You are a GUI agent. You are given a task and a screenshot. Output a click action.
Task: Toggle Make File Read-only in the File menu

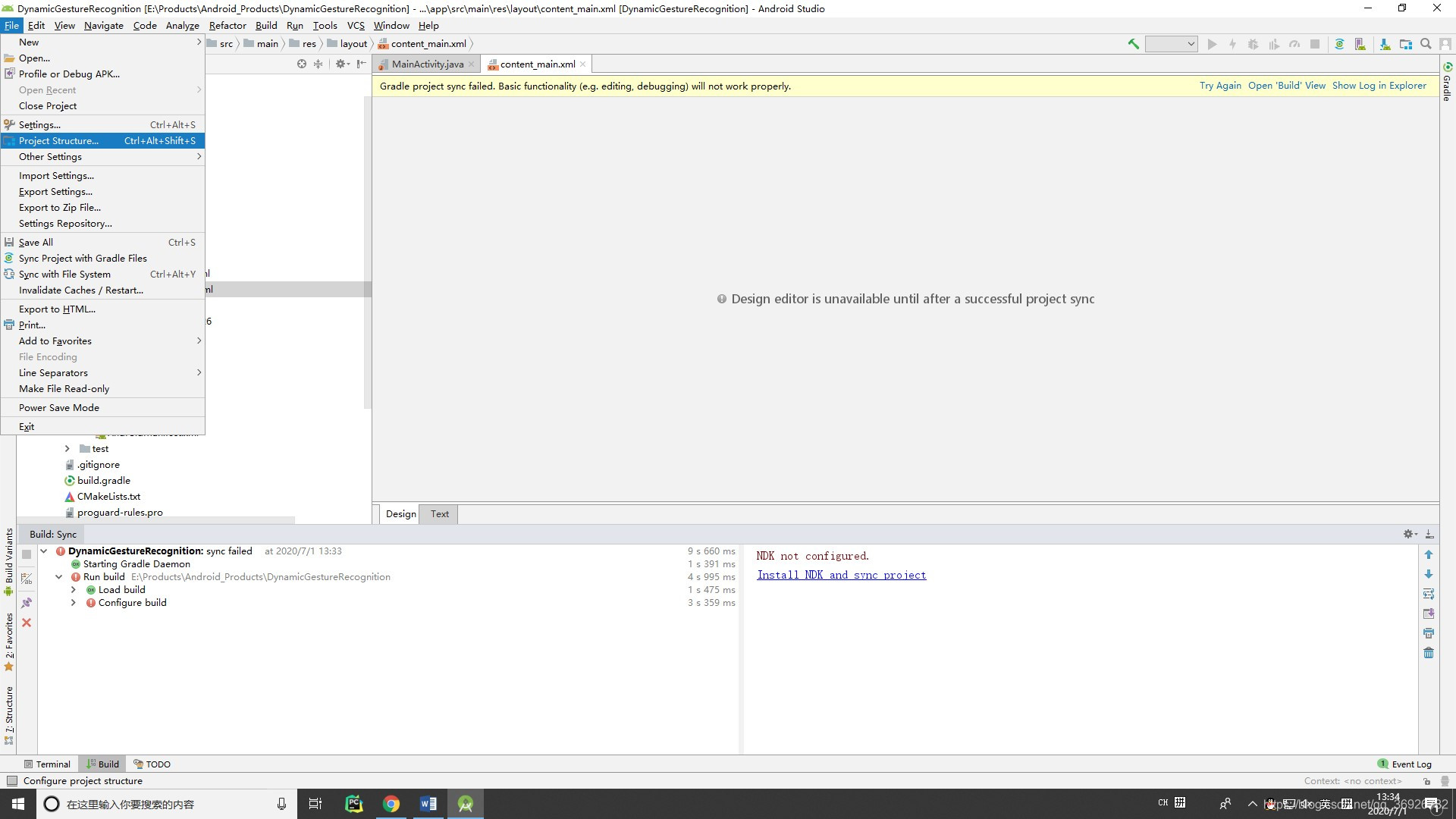(102, 389)
